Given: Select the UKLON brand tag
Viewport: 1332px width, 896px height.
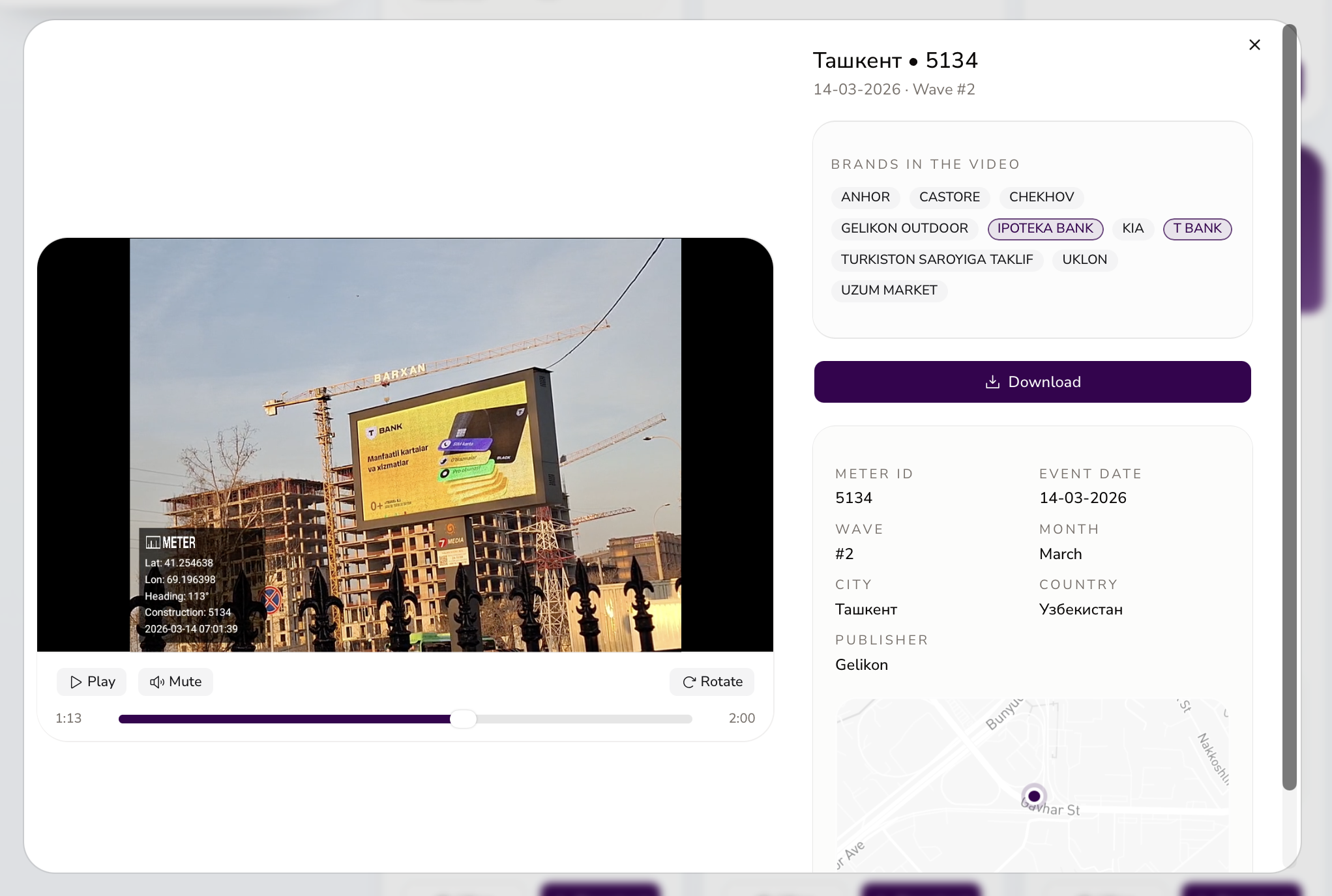Looking at the screenshot, I should (x=1084, y=260).
